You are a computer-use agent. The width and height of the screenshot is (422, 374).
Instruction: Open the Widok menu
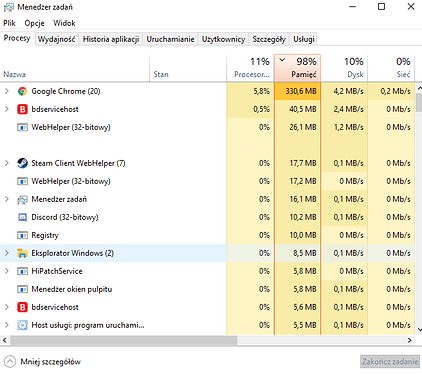(x=64, y=23)
